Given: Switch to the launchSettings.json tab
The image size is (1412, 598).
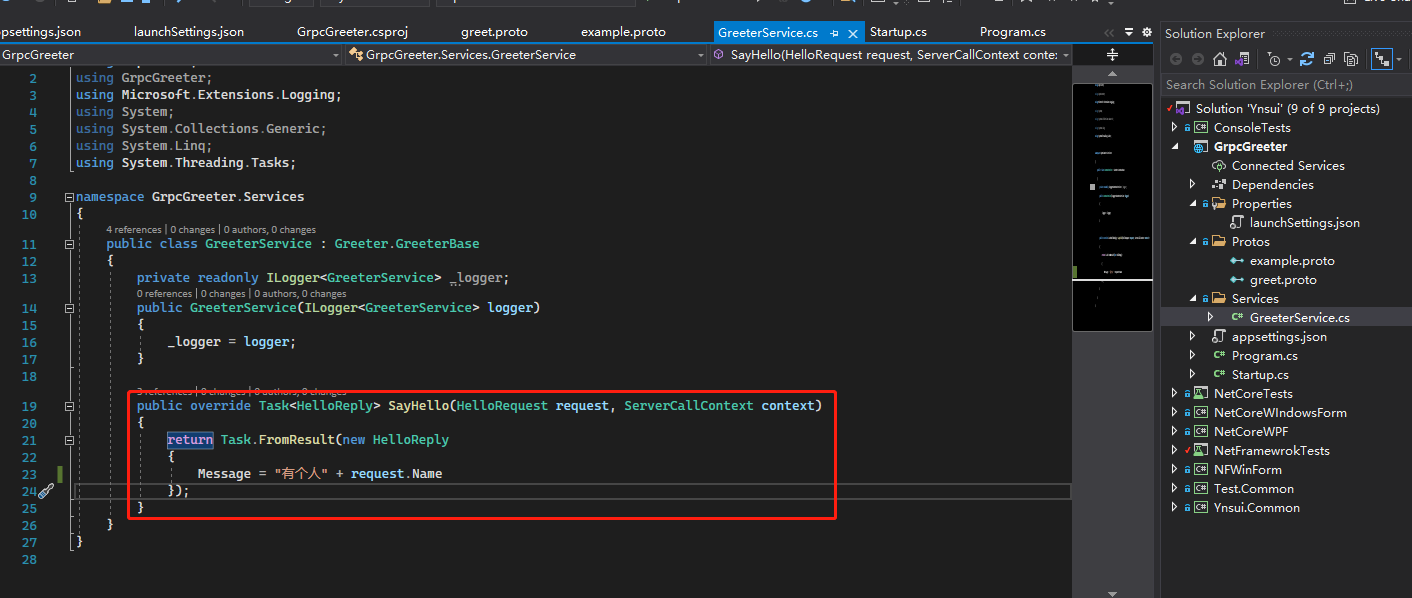Looking at the screenshot, I should coord(189,32).
